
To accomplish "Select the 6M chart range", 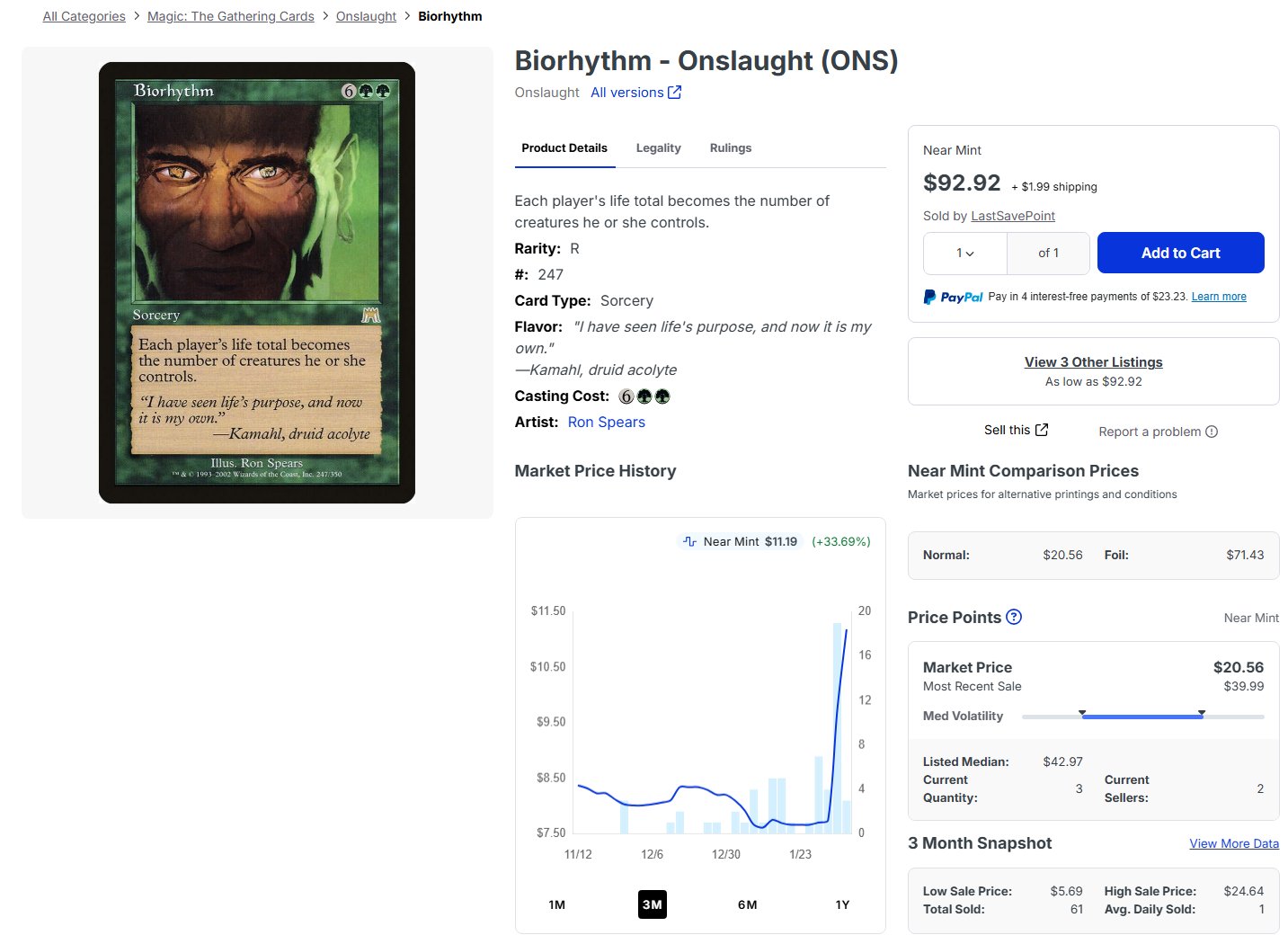I will 748,904.
